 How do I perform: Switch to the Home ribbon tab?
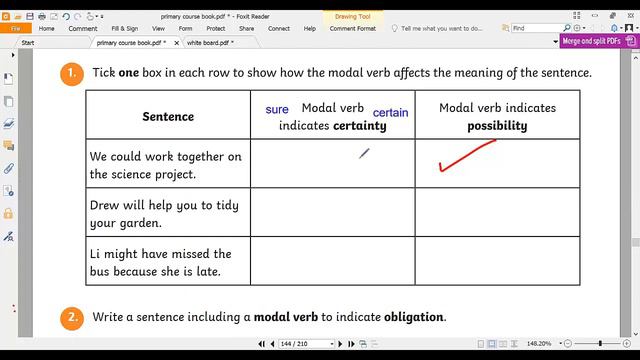point(47,29)
